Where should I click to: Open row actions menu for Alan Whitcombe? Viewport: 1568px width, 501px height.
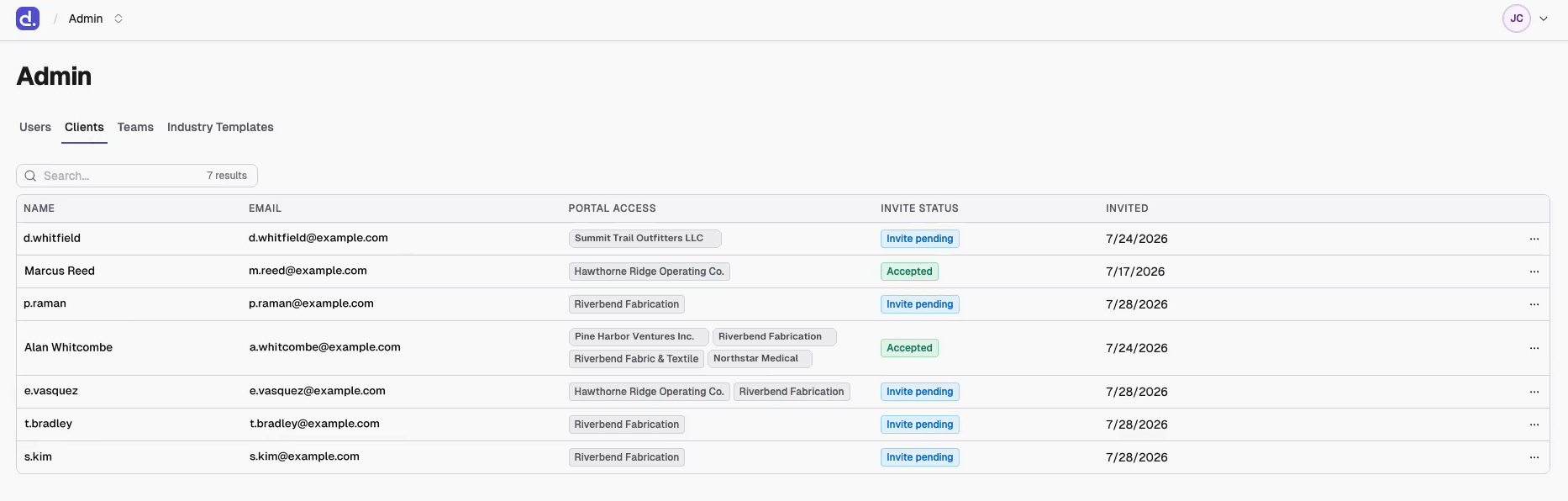(1534, 348)
